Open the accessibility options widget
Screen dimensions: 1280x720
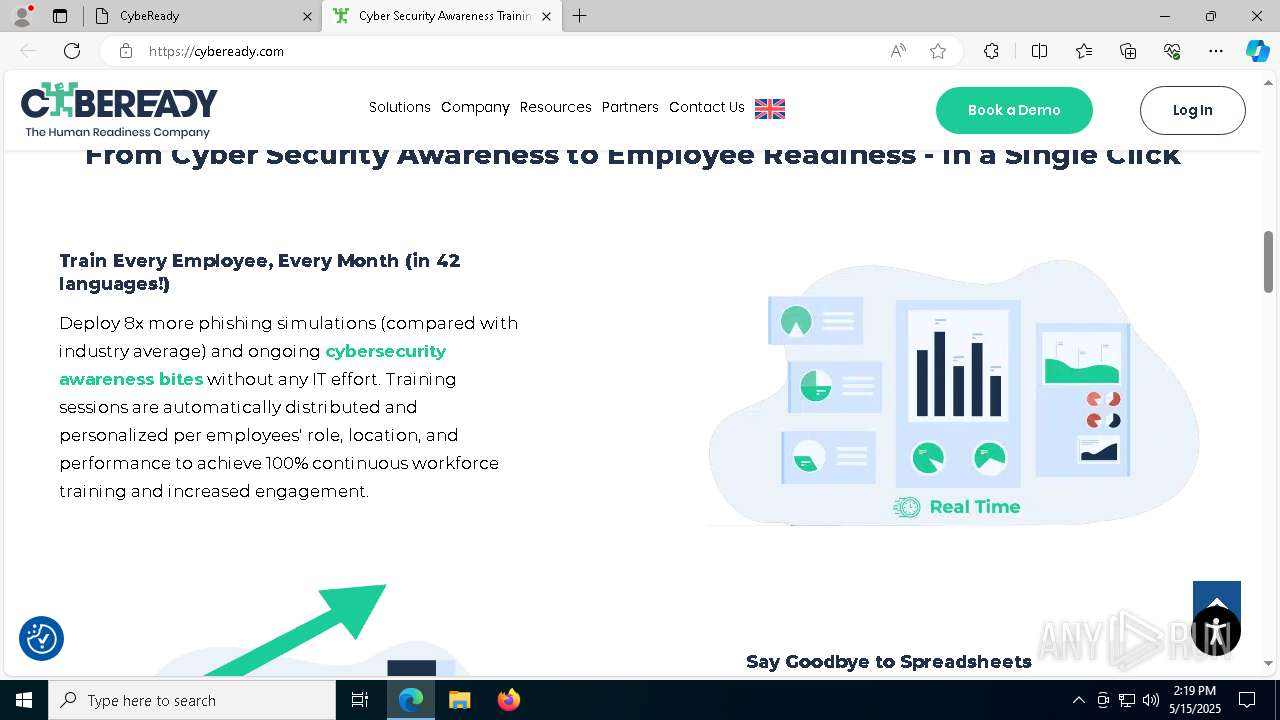[1216, 631]
